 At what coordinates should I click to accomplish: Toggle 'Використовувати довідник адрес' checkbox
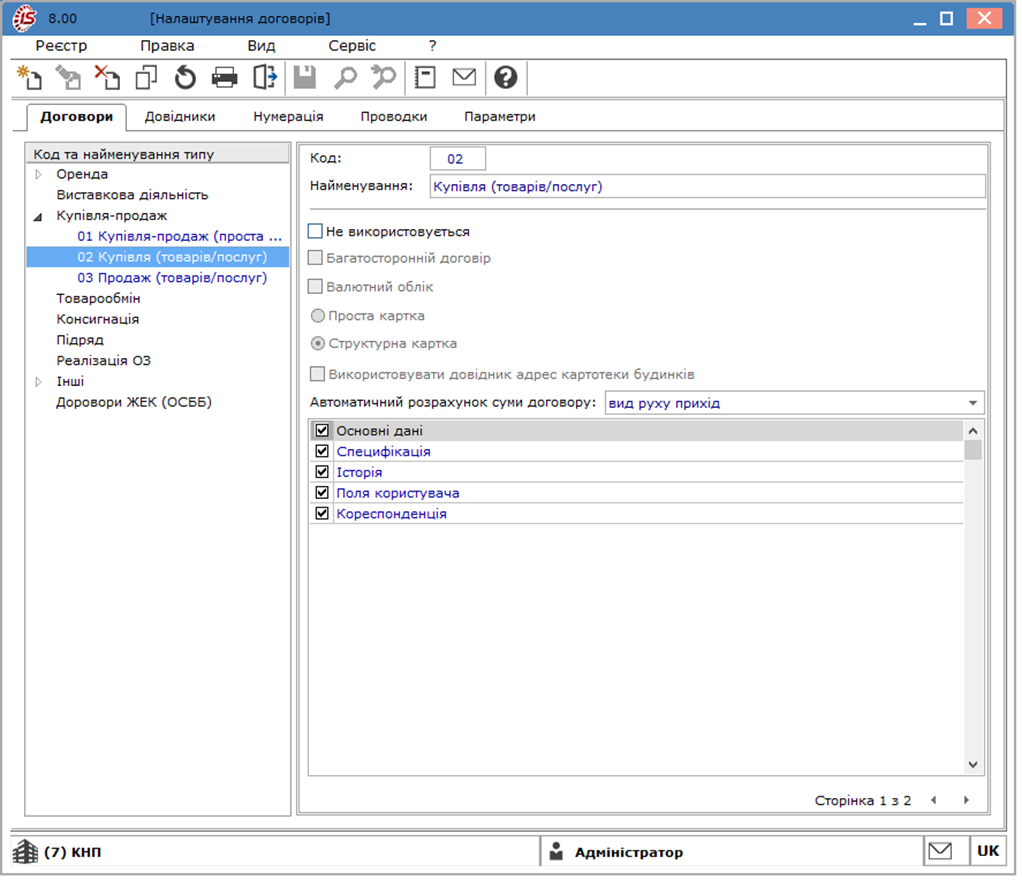317,375
